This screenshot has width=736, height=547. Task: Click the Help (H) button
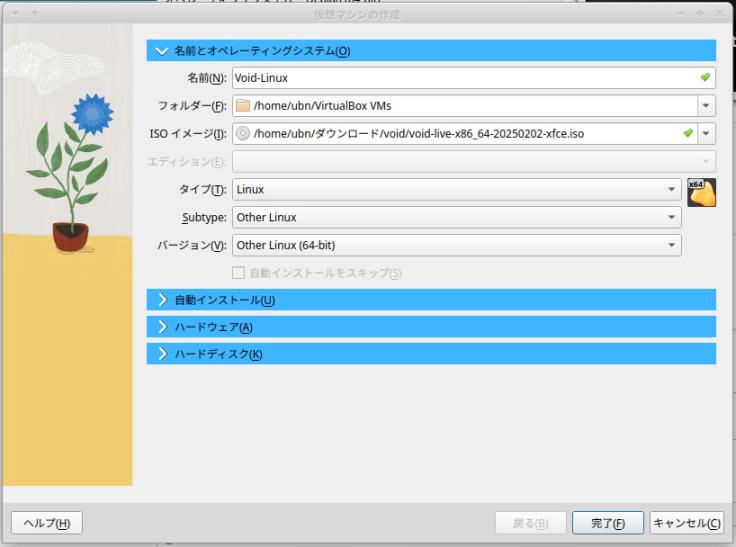47,523
